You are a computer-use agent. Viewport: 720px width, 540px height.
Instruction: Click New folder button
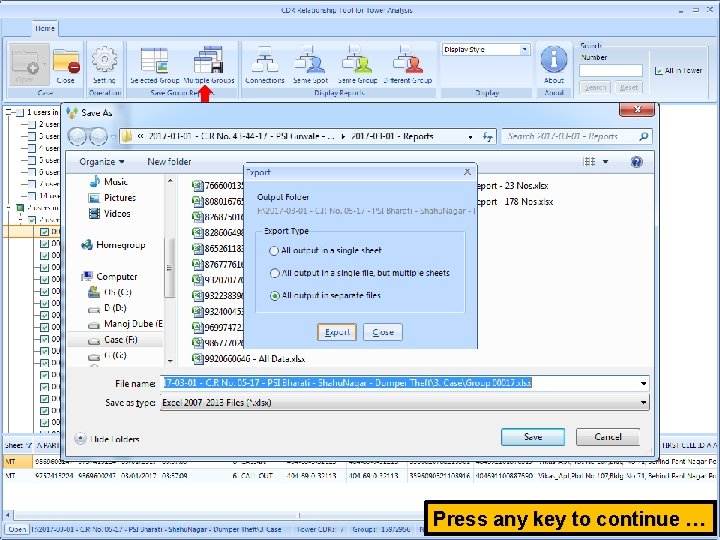tap(169, 162)
